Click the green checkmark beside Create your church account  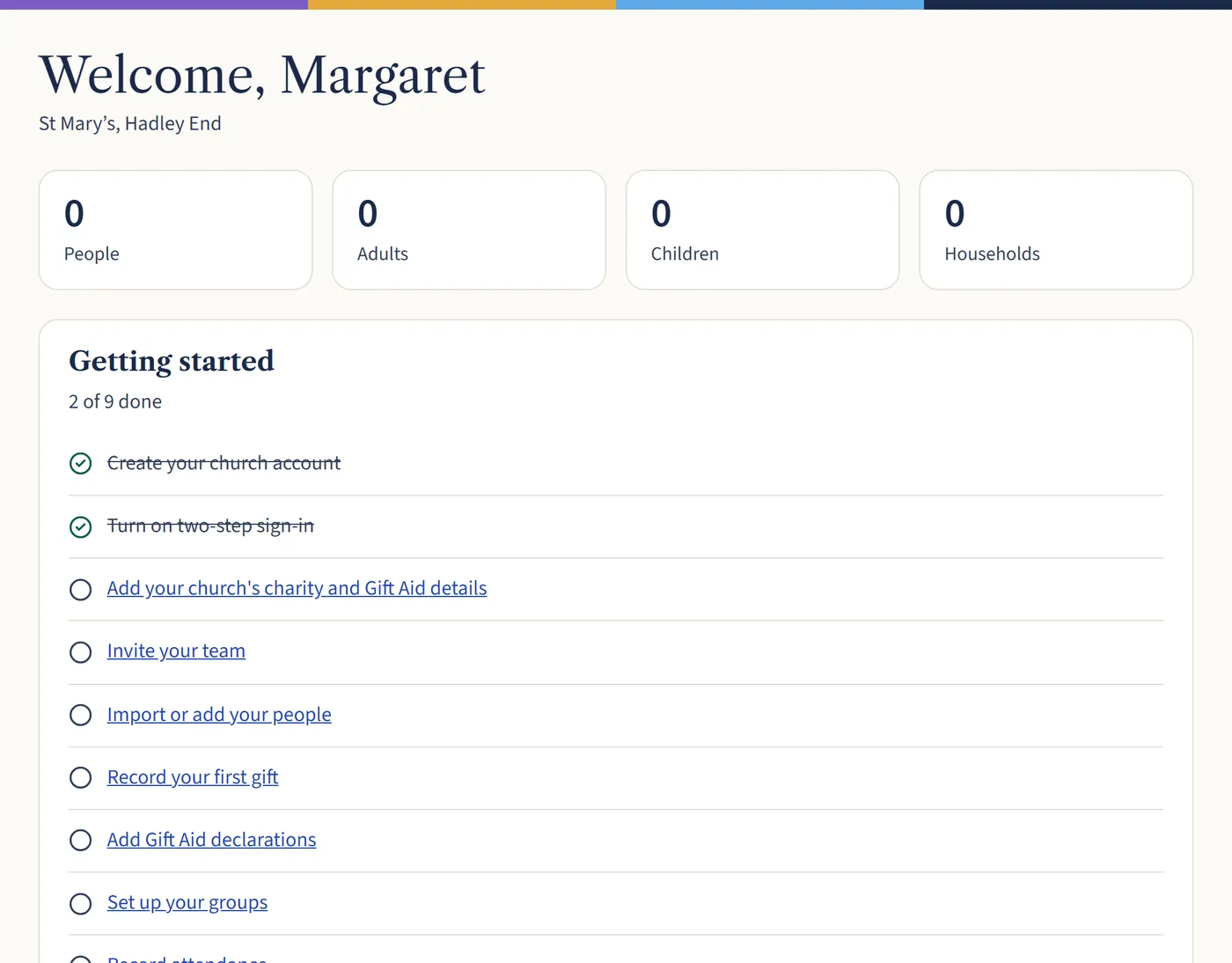click(80, 464)
